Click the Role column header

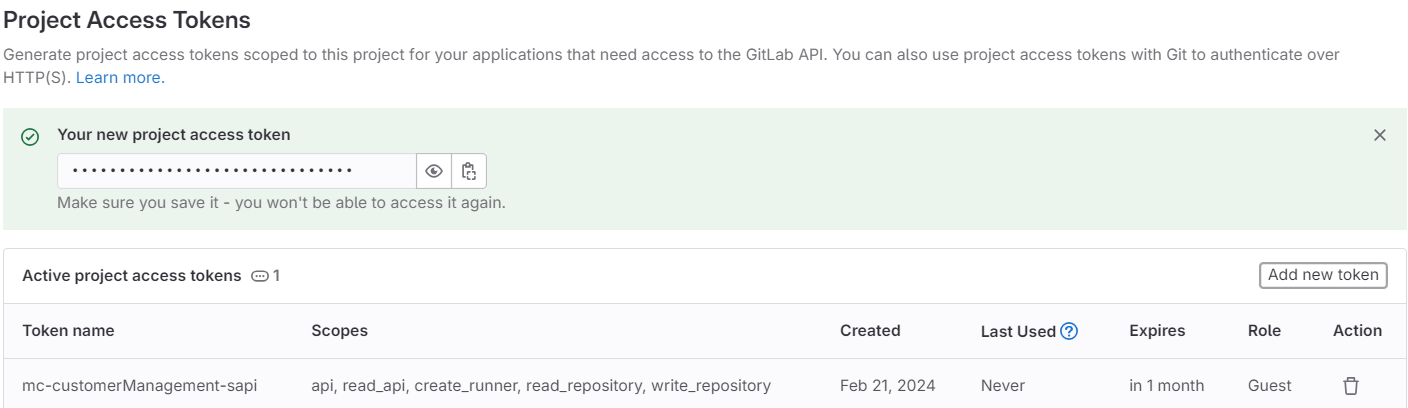tap(1264, 331)
